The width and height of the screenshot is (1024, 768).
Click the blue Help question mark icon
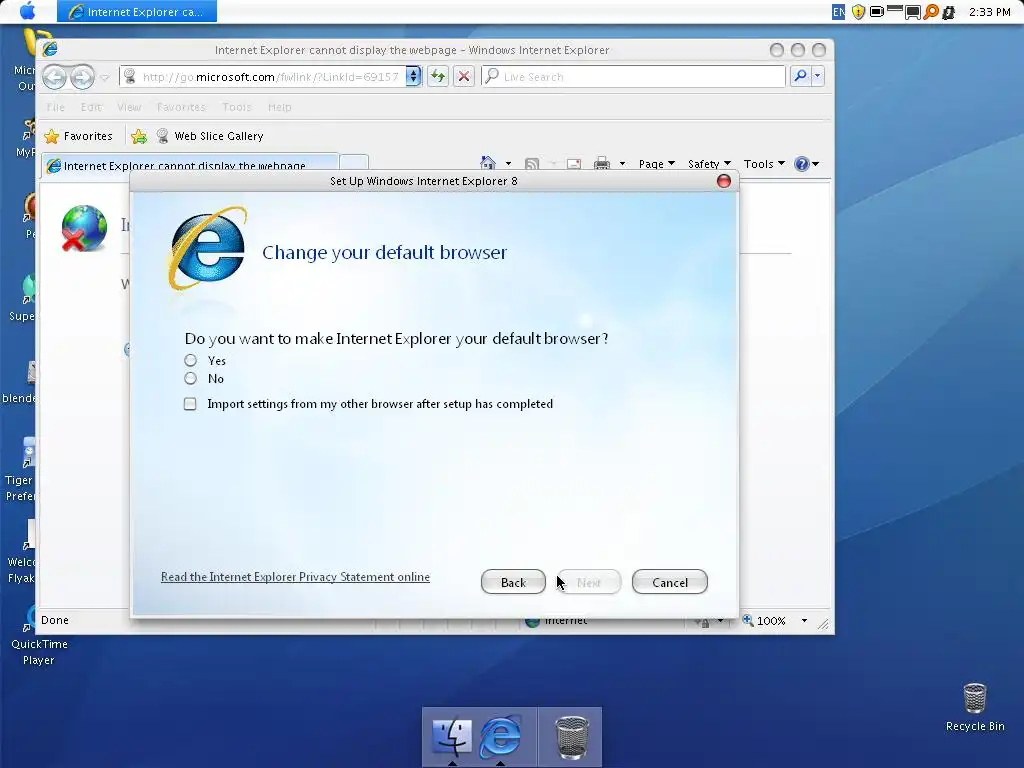coord(802,164)
